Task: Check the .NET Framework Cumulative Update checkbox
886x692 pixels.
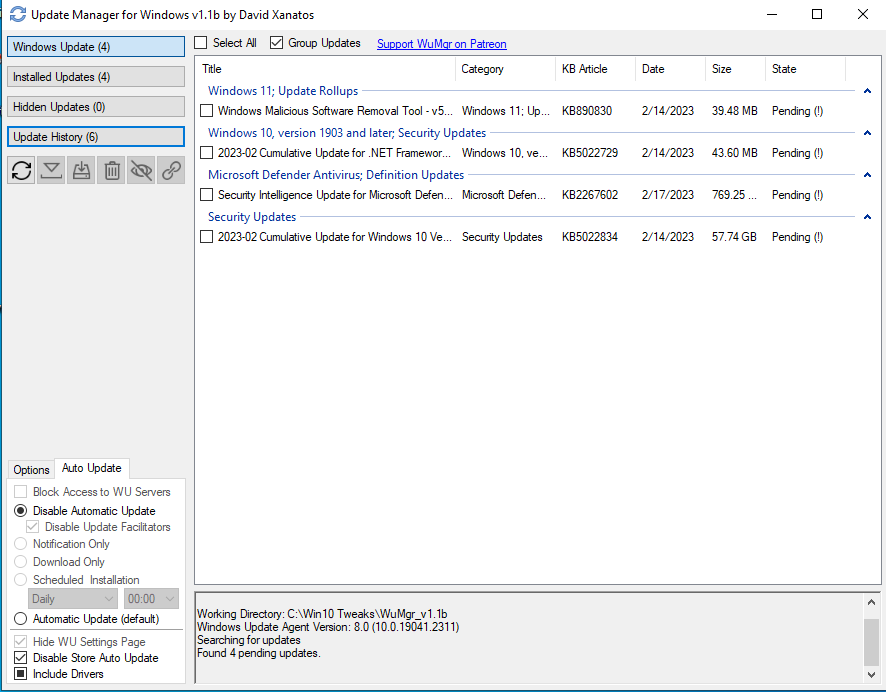Action: [x=207, y=153]
